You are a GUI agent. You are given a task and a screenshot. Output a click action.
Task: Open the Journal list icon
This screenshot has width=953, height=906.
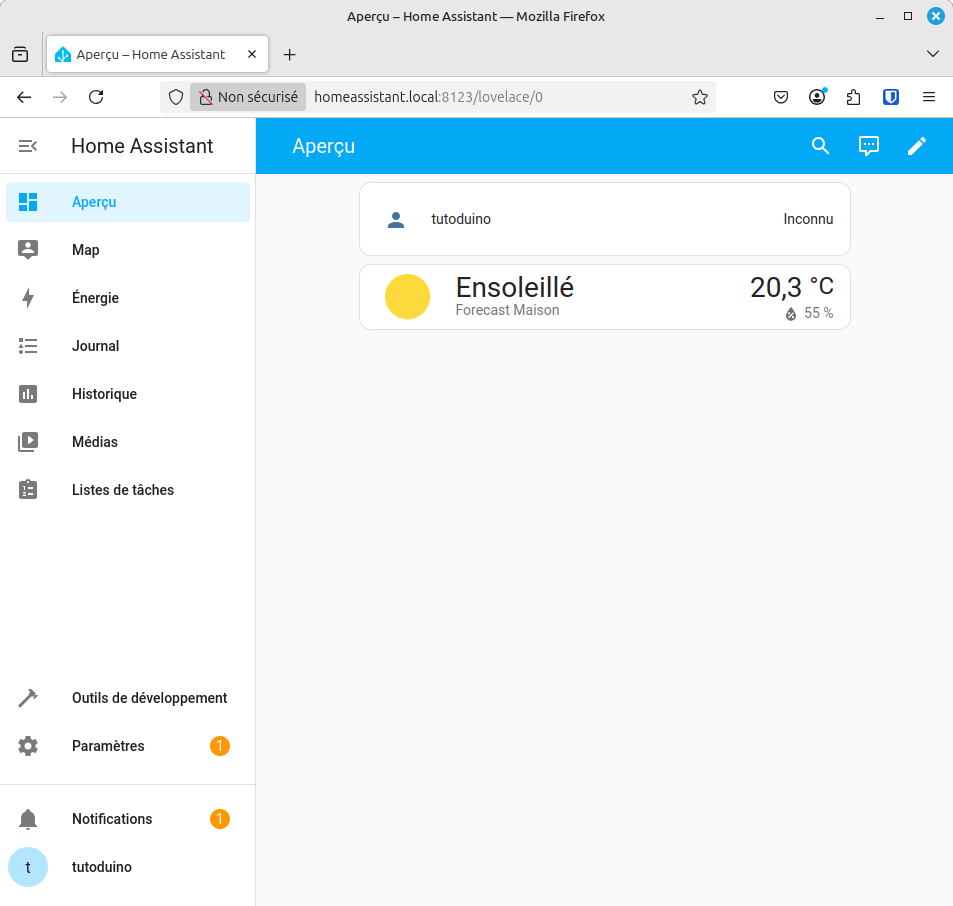28,346
